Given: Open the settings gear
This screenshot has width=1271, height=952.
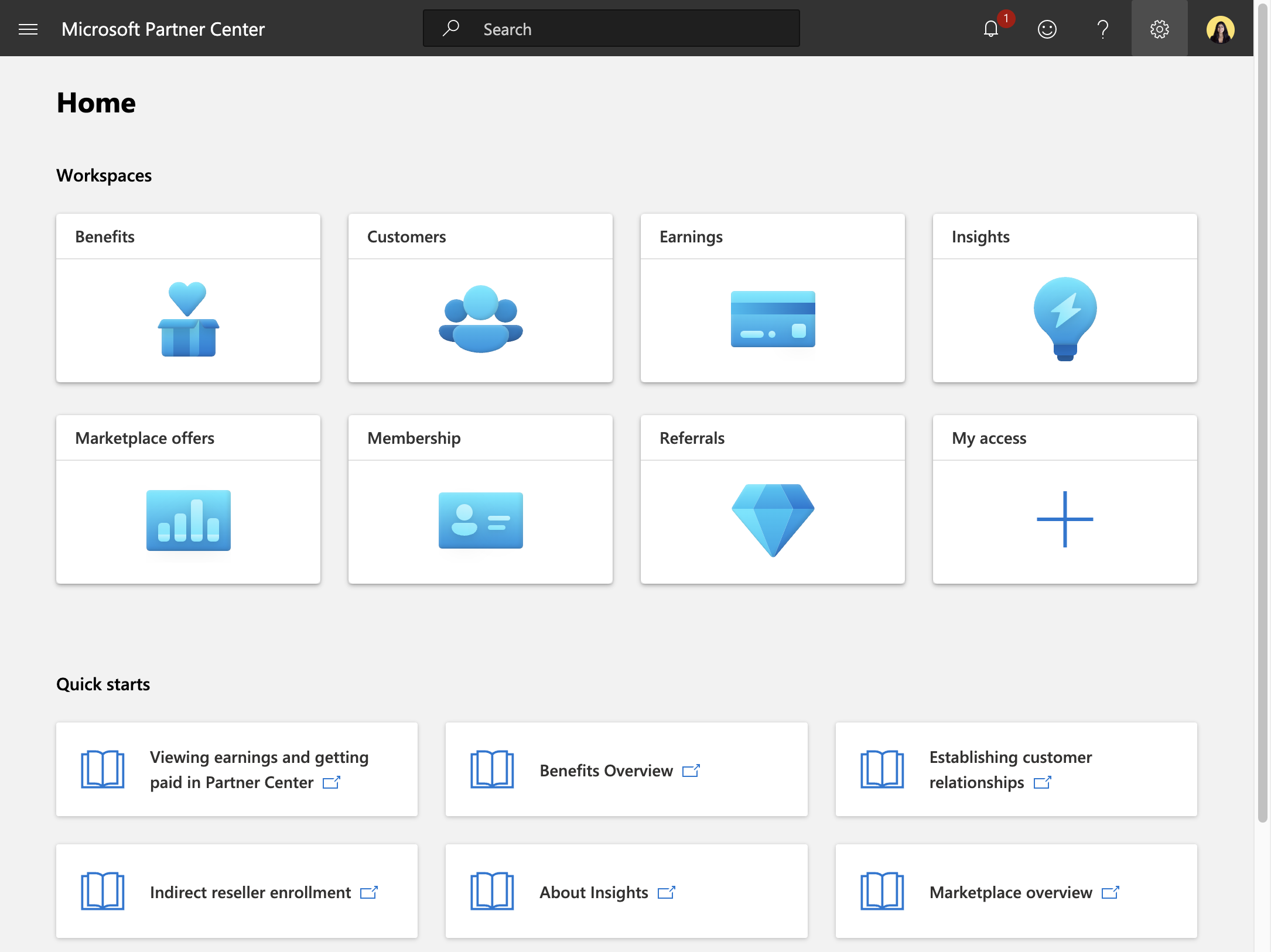Looking at the screenshot, I should point(1159,29).
